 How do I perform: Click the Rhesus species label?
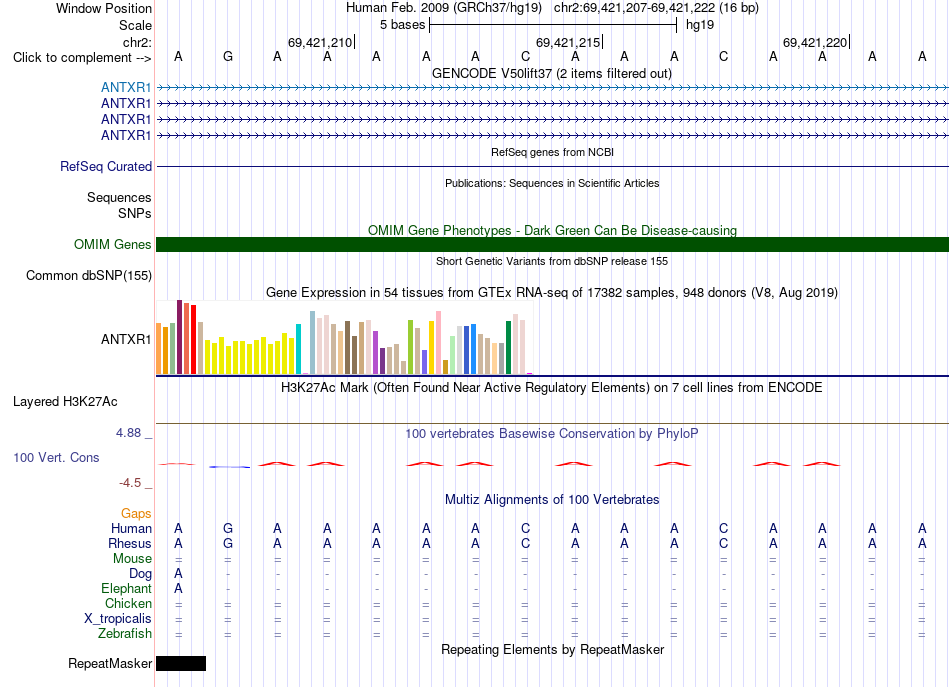[130, 544]
